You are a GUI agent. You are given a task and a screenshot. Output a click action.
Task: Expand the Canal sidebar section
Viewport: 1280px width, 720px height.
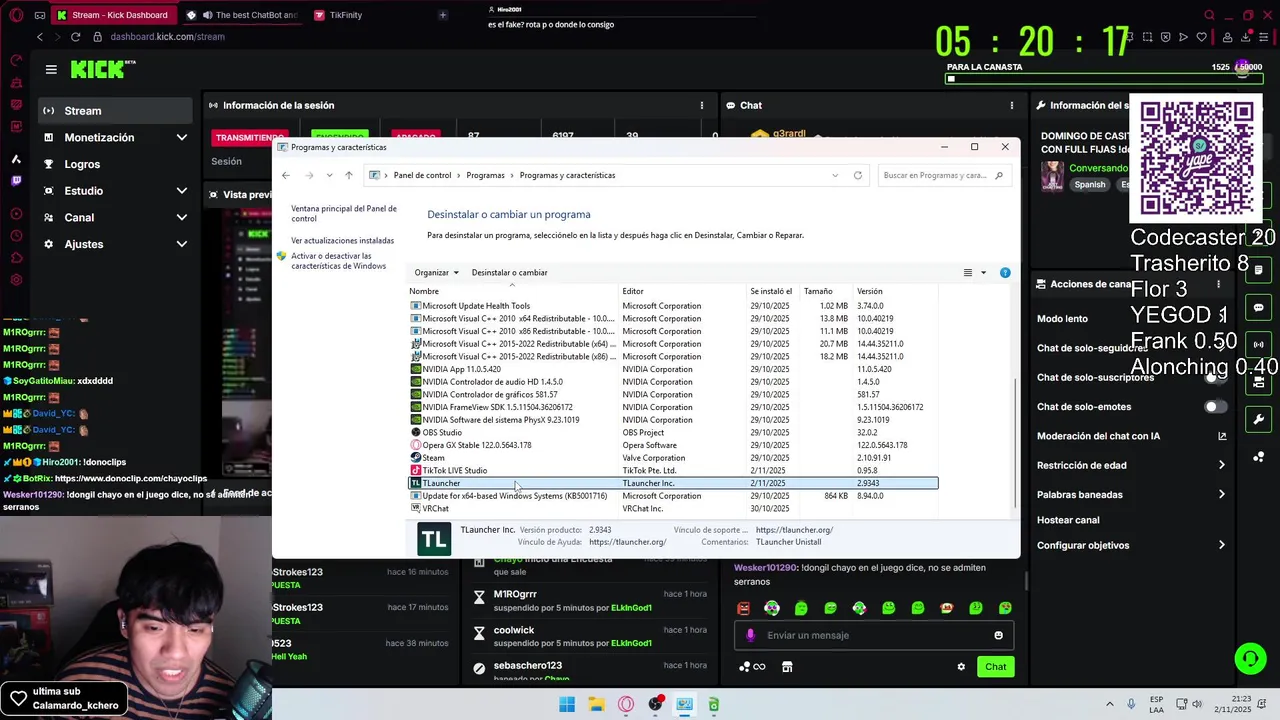[182, 217]
